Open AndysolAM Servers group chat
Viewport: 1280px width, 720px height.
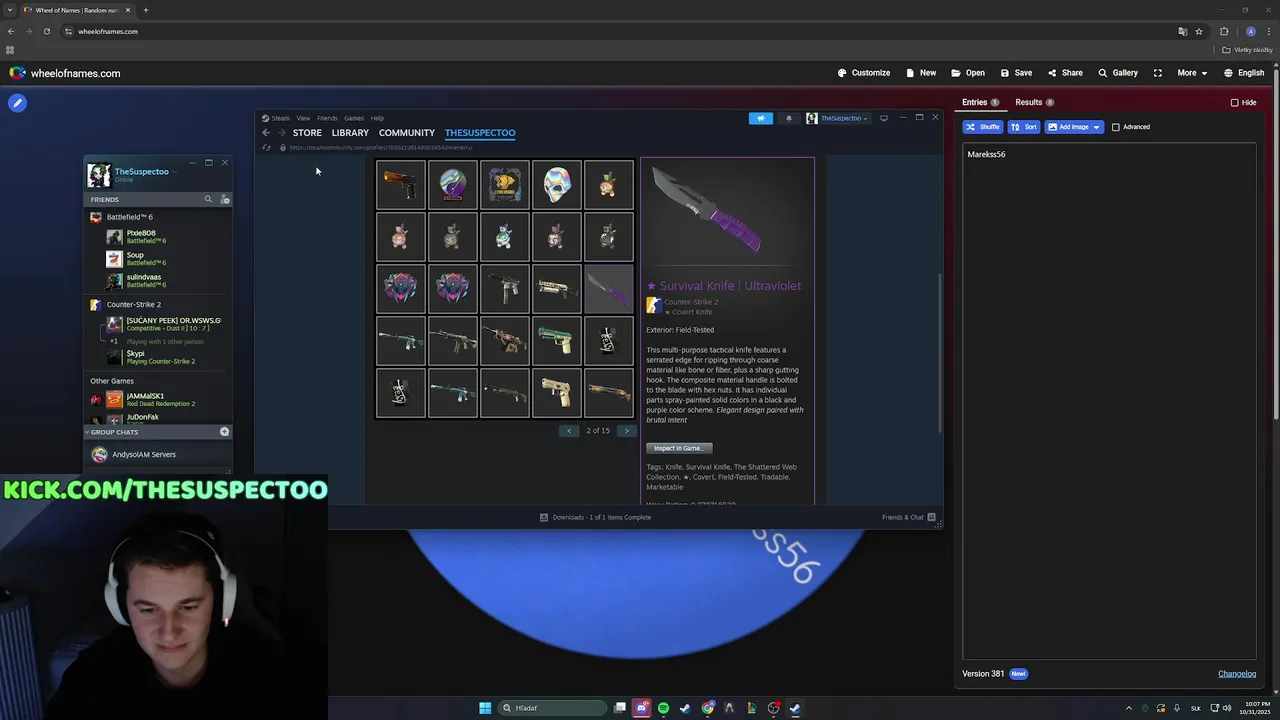(x=144, y=454)
